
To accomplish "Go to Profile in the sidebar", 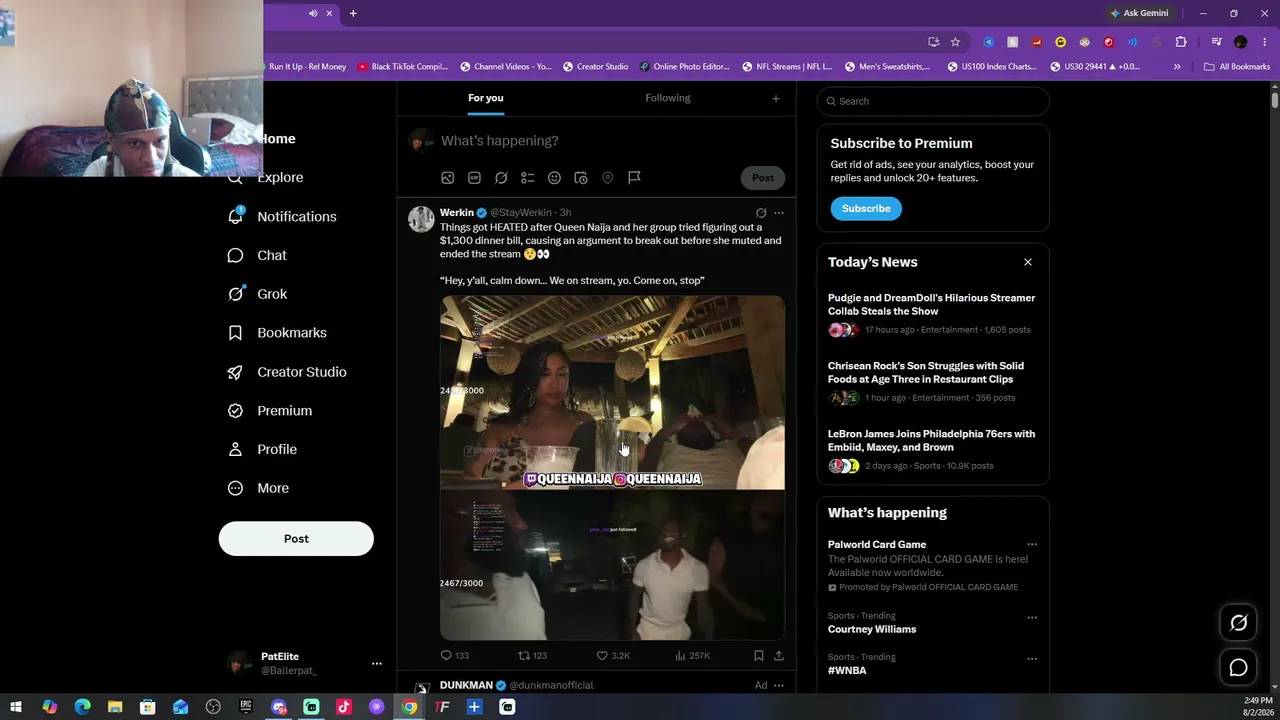I will [263, 450].
